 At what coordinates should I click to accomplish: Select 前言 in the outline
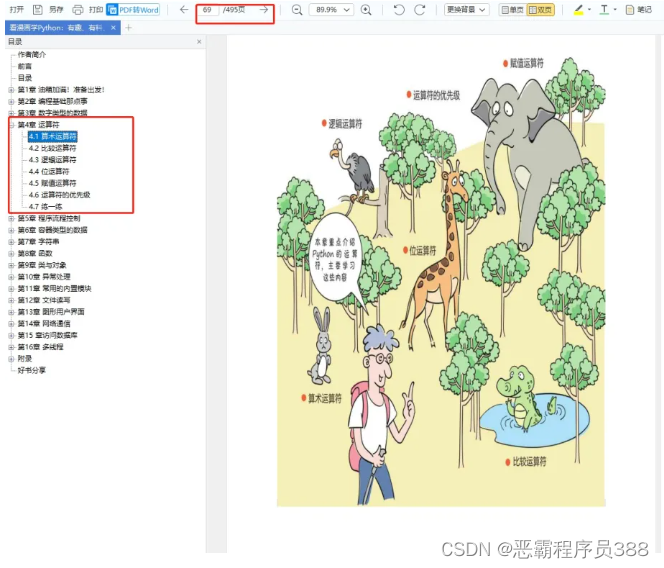click(25, 66)
